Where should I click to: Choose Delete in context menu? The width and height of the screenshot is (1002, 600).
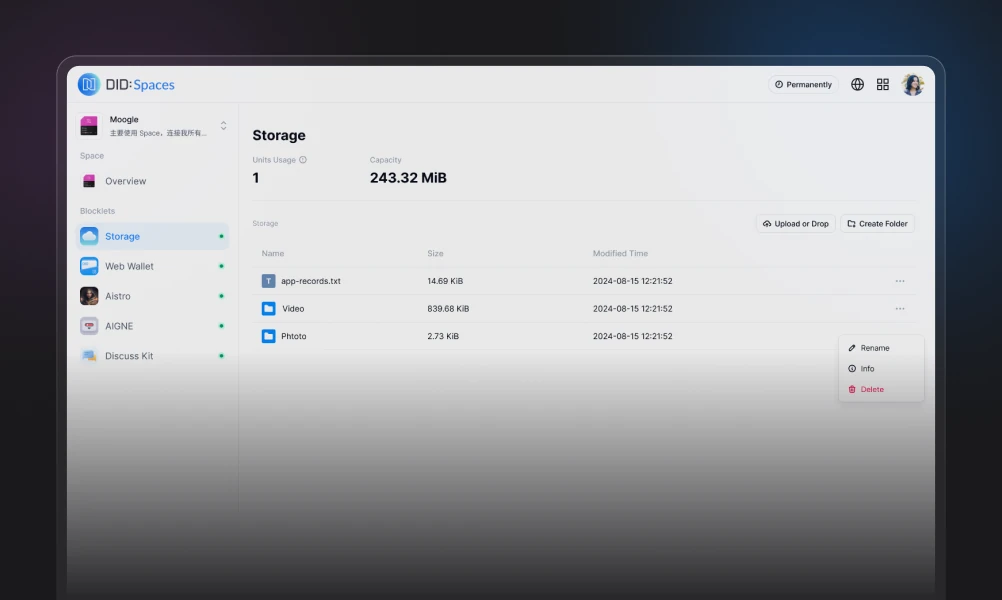tap(881, 389)
